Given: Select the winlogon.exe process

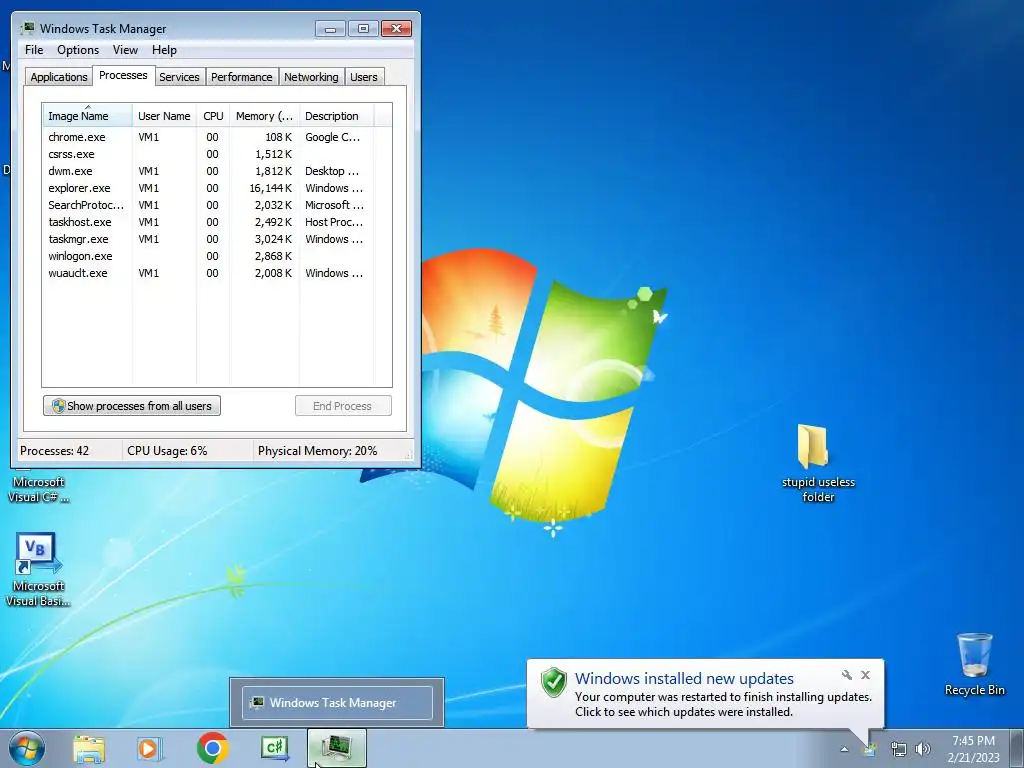Looking at the screenshot, I should [x=217, y=256].
